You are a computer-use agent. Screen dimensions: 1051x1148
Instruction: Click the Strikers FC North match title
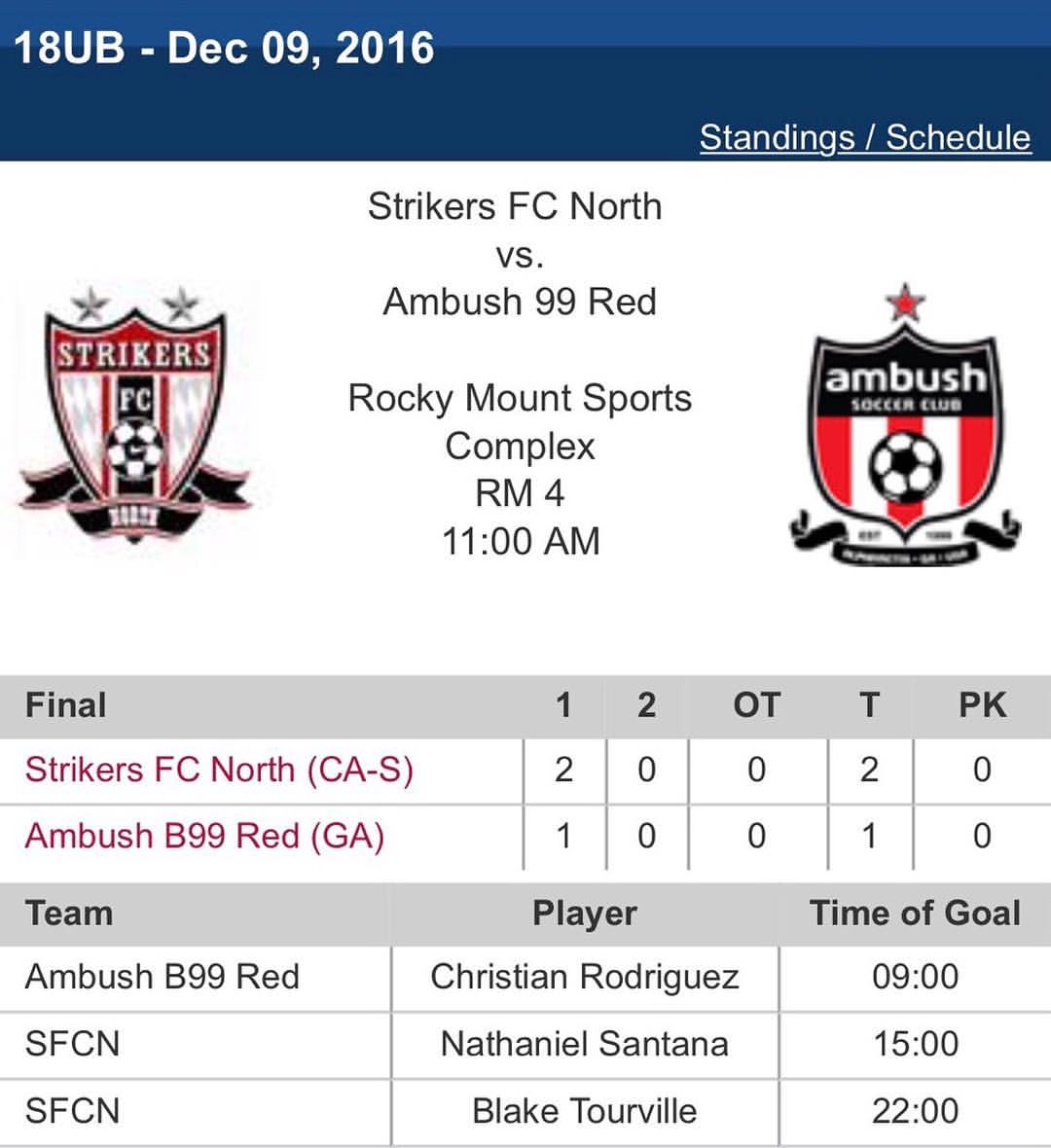515,206
